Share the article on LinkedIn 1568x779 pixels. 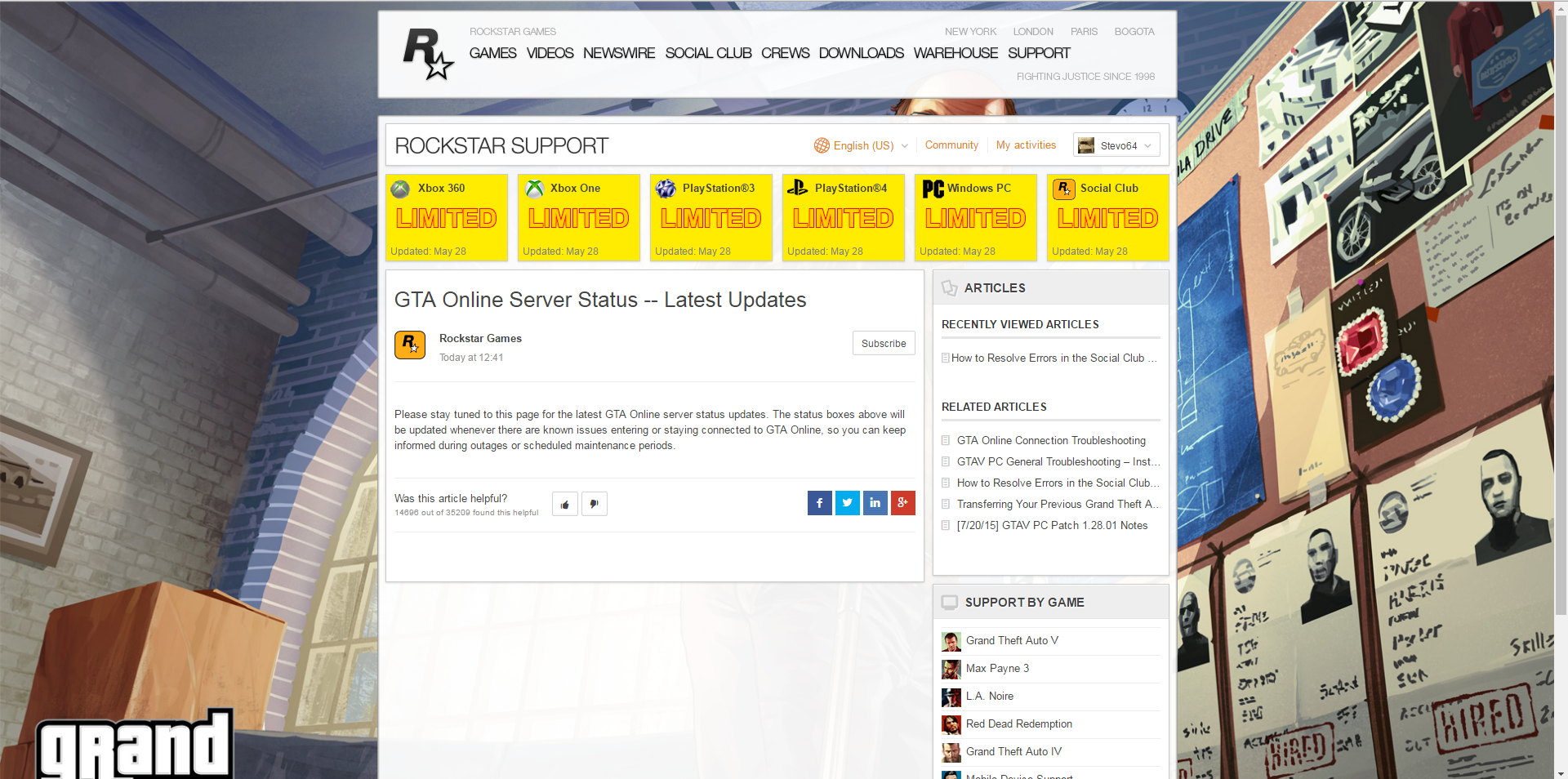coord(875,503)
